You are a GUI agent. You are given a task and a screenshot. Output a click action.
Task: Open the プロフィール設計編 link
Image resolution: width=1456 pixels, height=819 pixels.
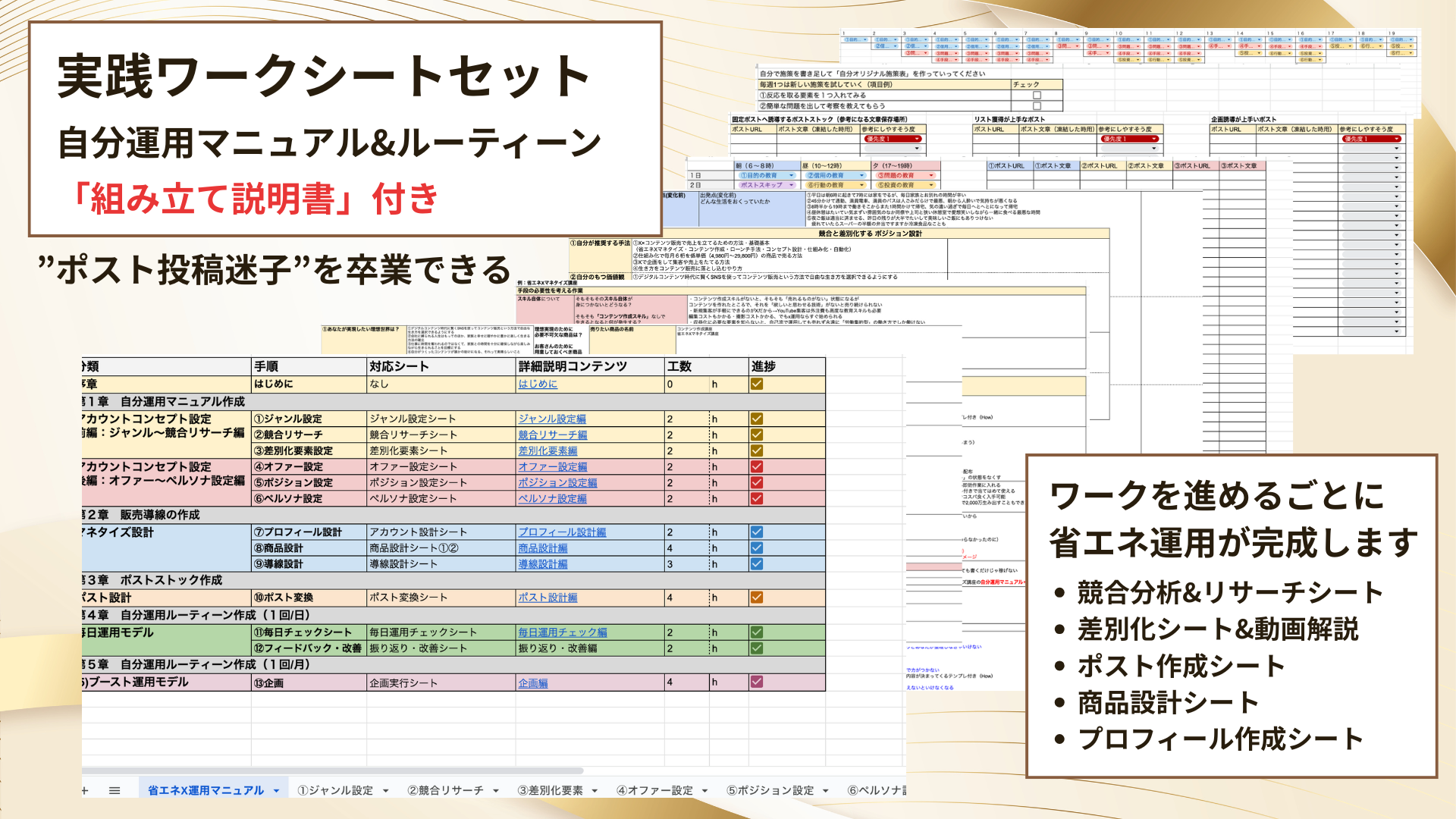(562, 532)
